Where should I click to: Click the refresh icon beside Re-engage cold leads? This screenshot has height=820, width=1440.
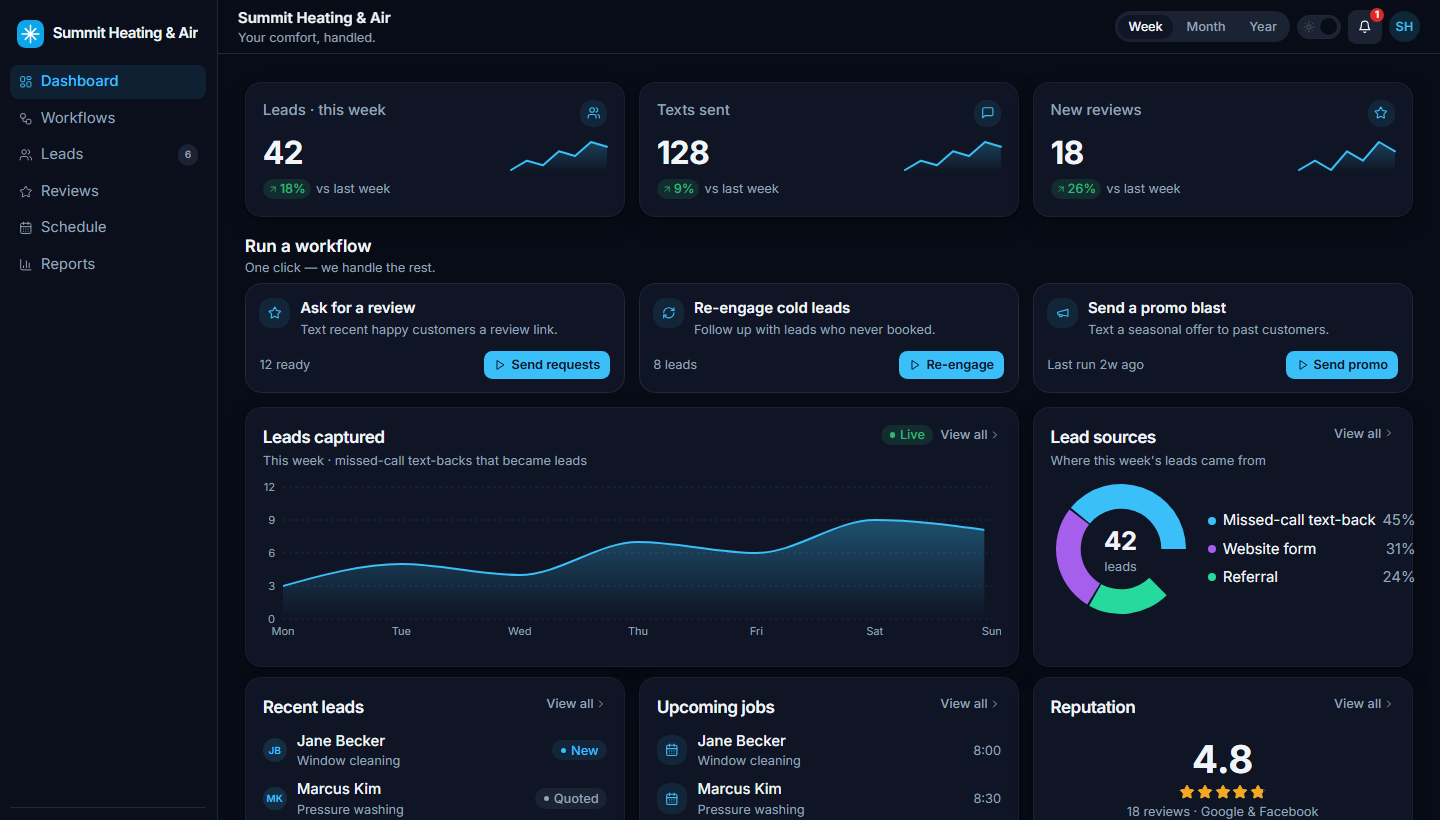pos(669,313)
